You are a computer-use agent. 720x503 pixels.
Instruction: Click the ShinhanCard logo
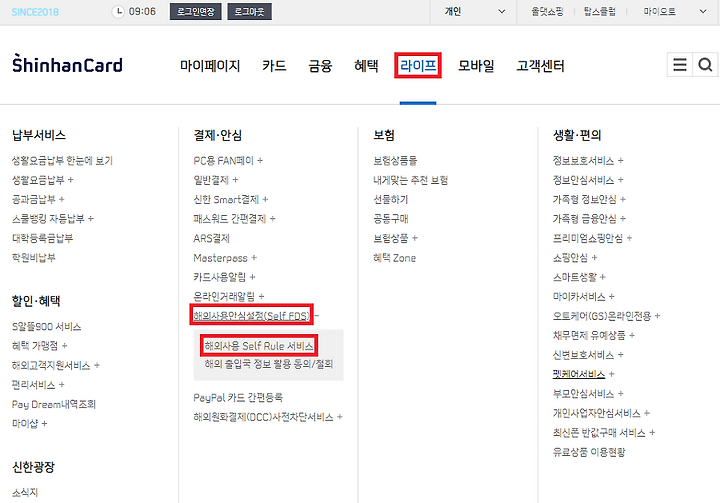(x=68, y=64)
